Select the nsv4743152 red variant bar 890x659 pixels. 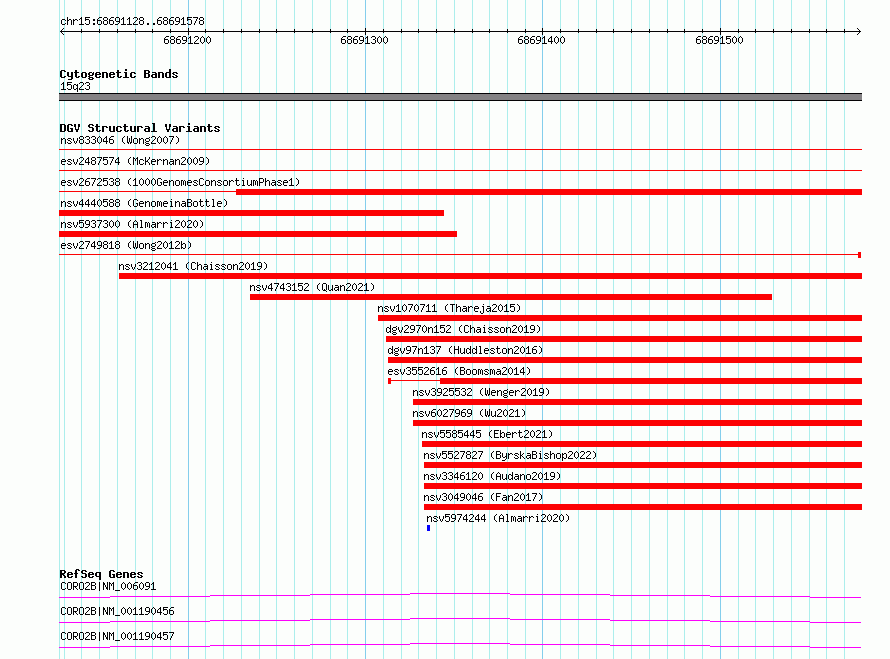(x=511, y=297)
